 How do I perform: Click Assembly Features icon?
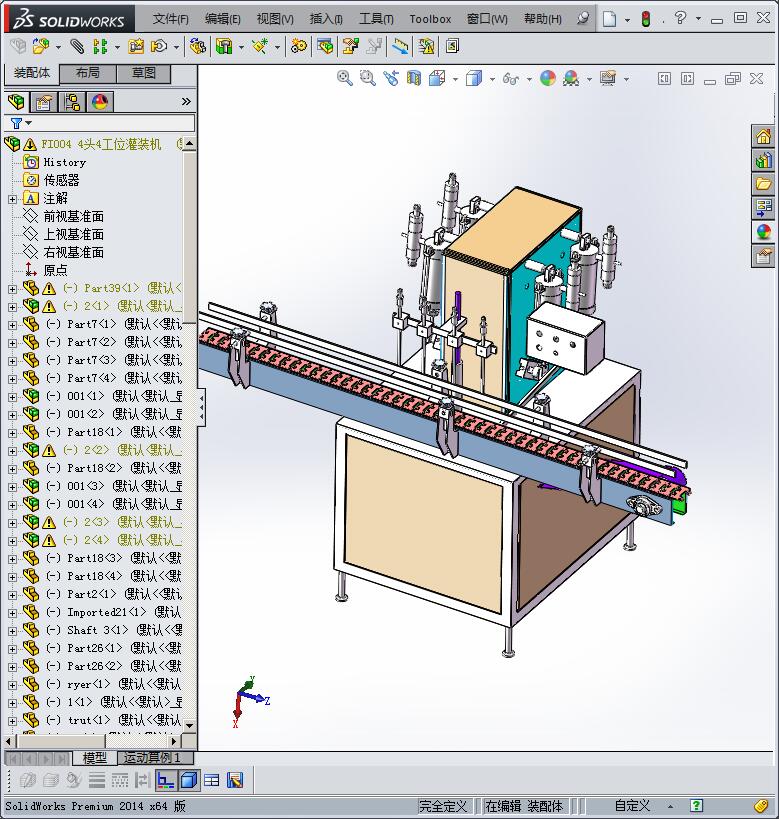point(224,46)
